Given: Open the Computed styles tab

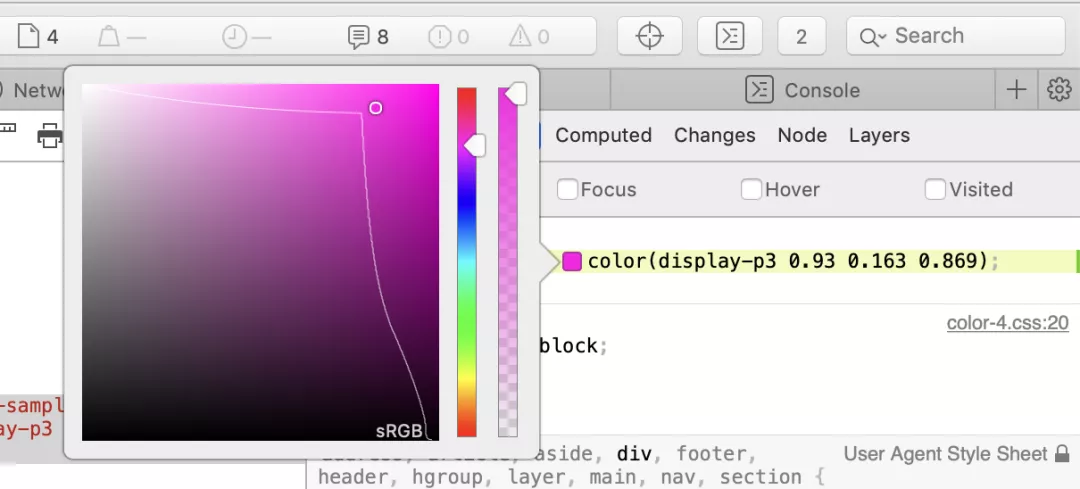Looking at the screenshot, I should (x=603, y=135).
